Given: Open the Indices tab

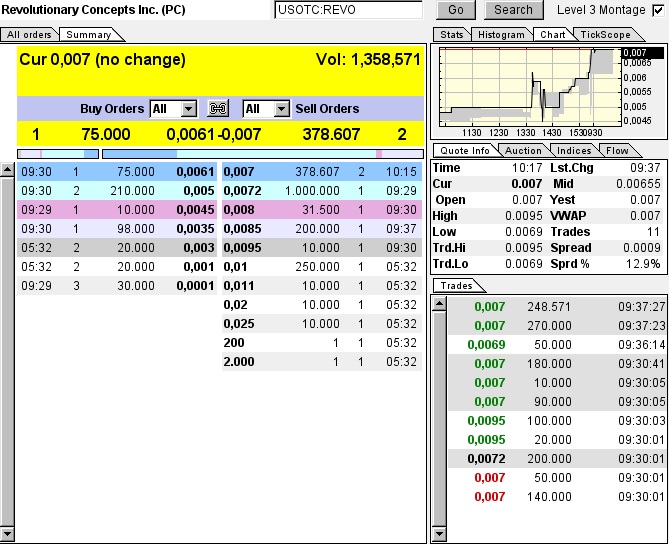Looking at the screenshot, I should click(574, 151).
